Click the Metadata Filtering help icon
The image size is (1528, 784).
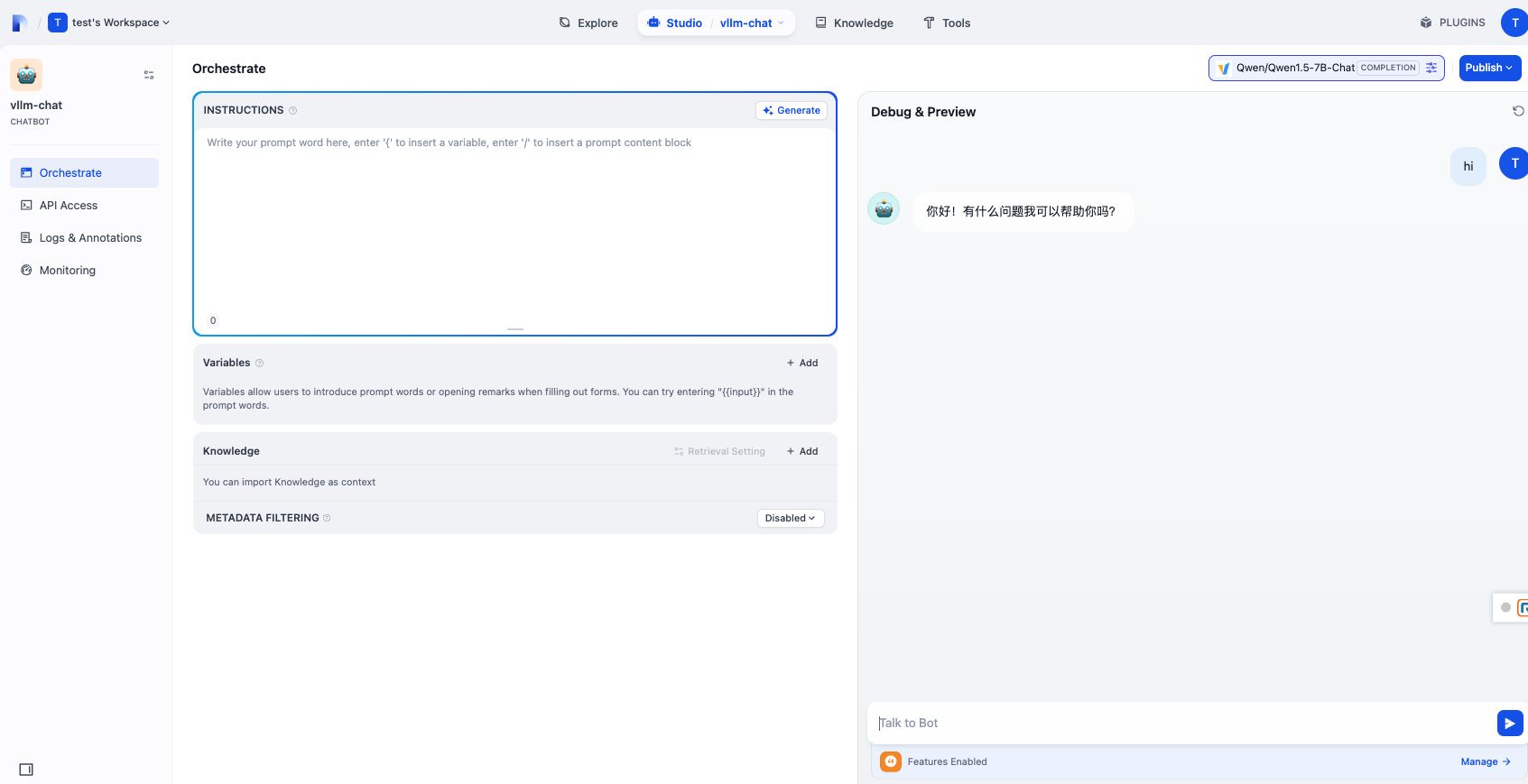coord(327,518)
